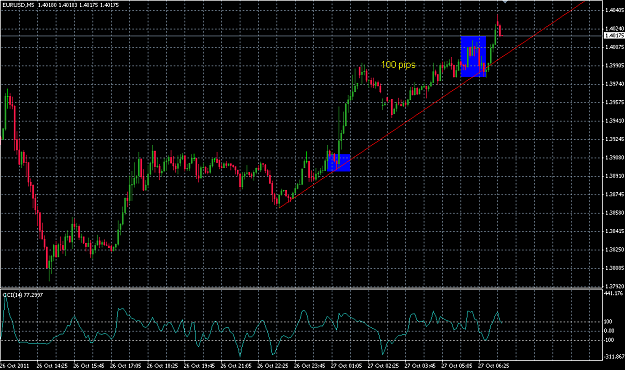Image resolution: width=625 pixels, height=370 pixels.
Task: Click the 1.39245 price scale label
Action: coord(614,139)
